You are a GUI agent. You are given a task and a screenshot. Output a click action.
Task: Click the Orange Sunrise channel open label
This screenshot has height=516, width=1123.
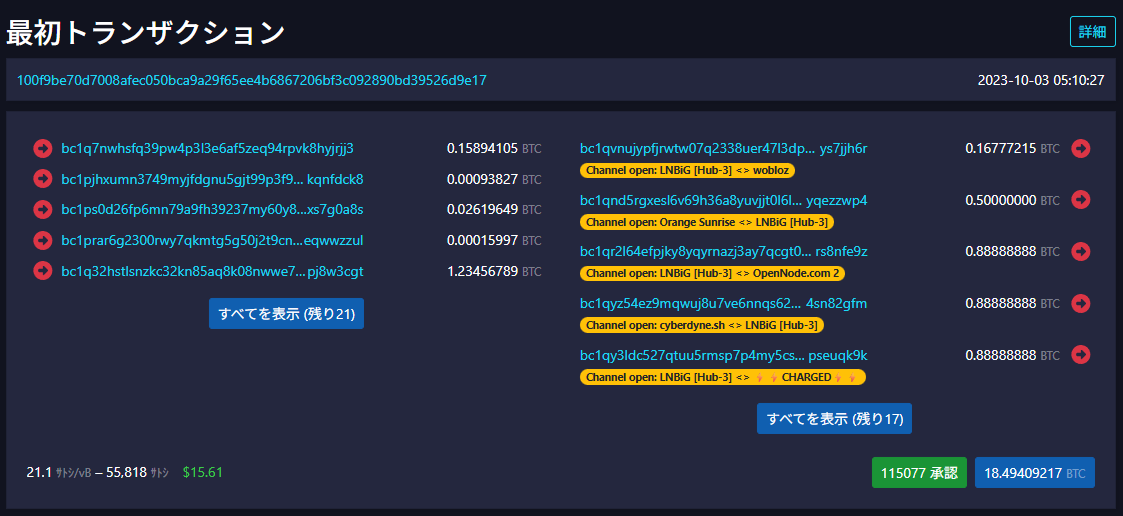point(706,222)
